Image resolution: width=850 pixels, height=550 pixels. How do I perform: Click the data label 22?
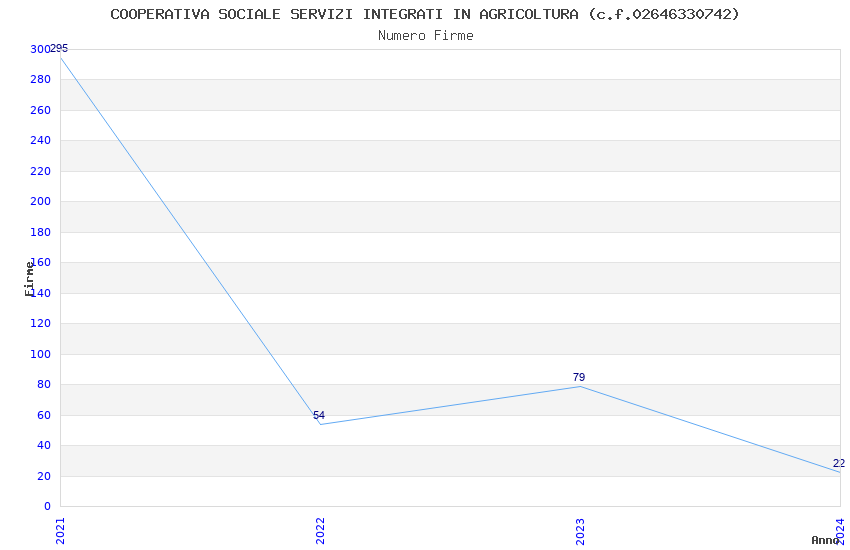coord(839,463)
